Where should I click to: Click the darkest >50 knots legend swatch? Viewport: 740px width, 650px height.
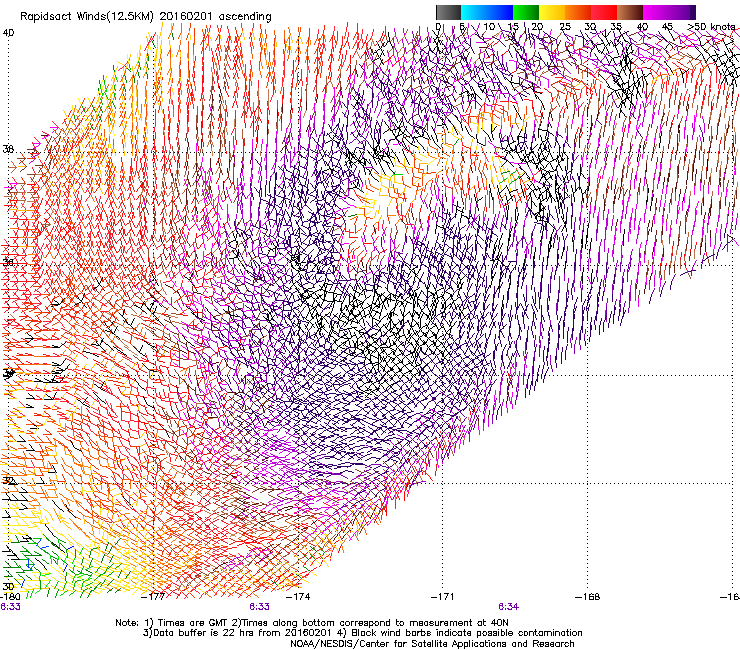pyautogui.click(x=693, y=12)
